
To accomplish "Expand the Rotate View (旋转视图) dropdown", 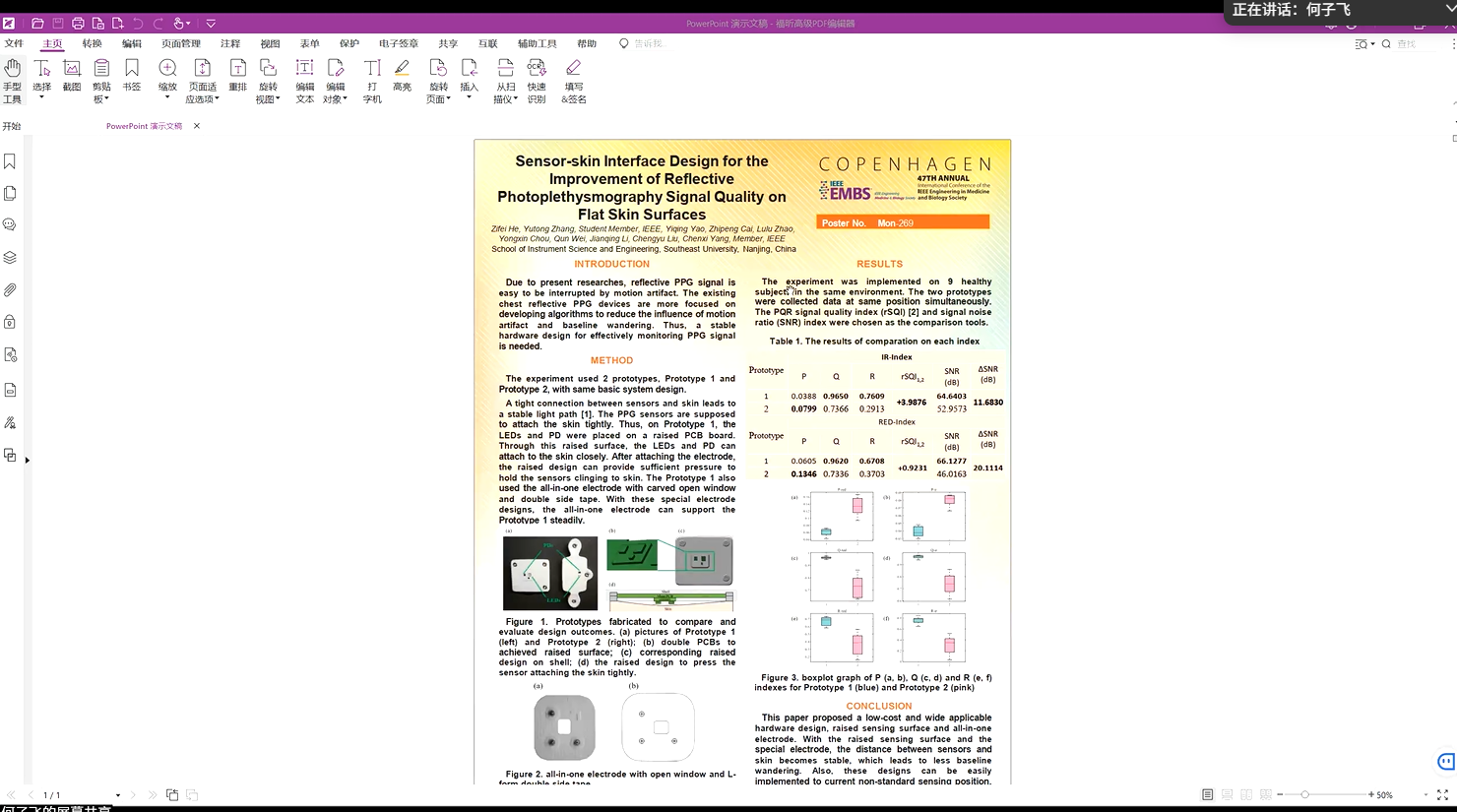I will [x=268, y=98].
